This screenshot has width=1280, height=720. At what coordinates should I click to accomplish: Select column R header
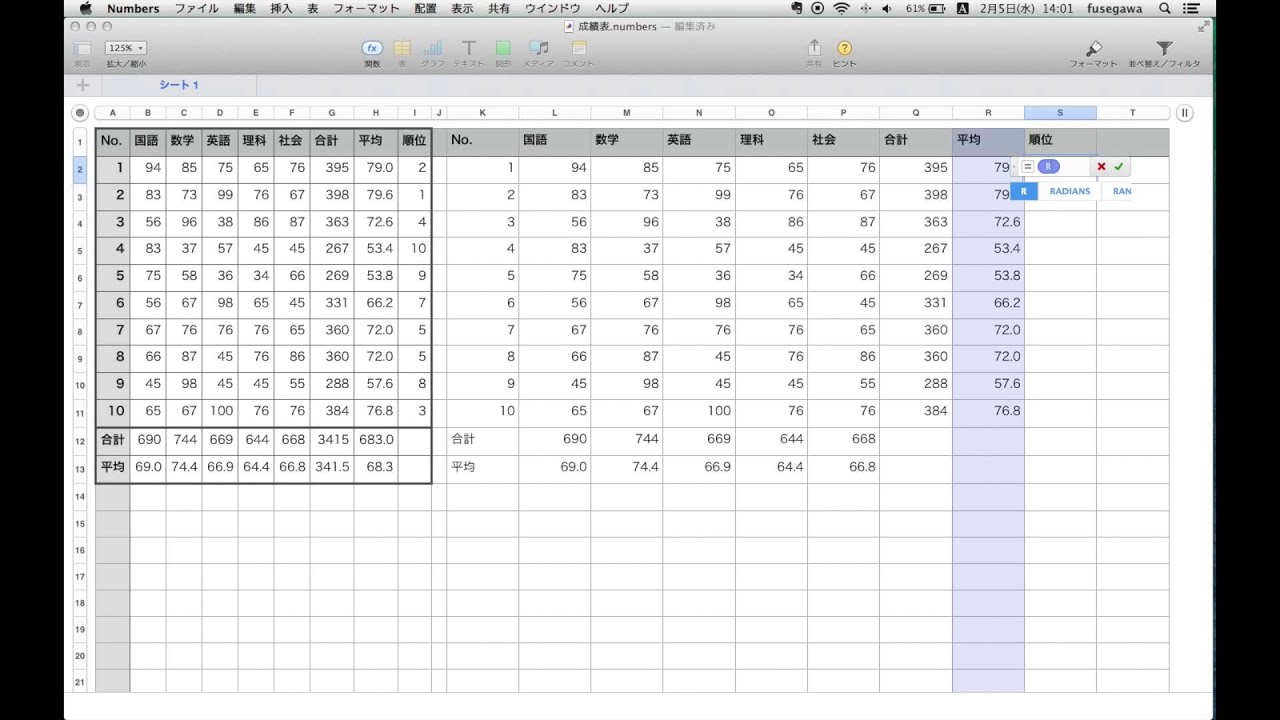click(x=988, y=113)
